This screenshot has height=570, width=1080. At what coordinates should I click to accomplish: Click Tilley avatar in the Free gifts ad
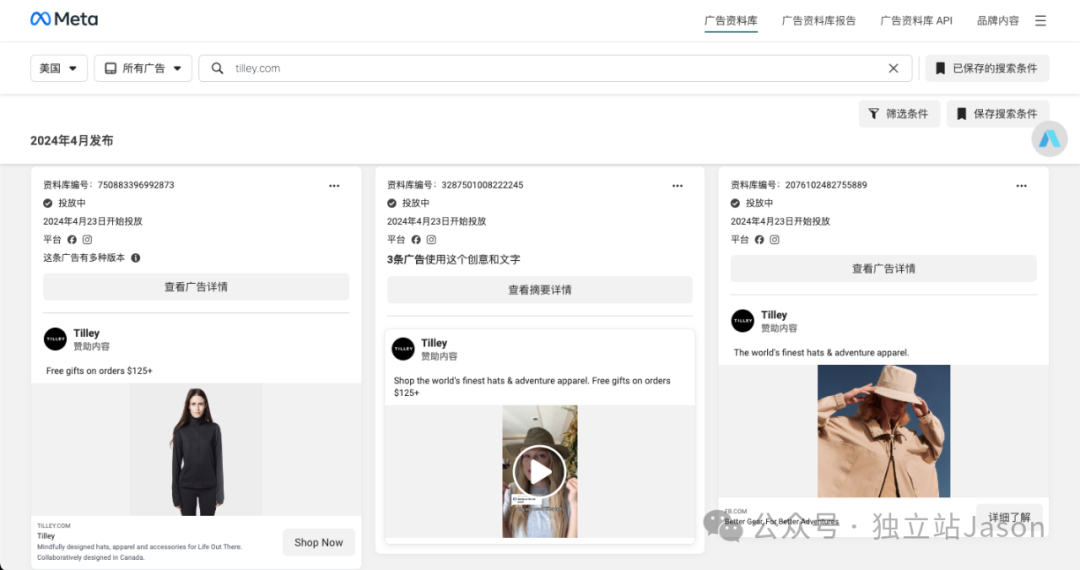point(55,339)
